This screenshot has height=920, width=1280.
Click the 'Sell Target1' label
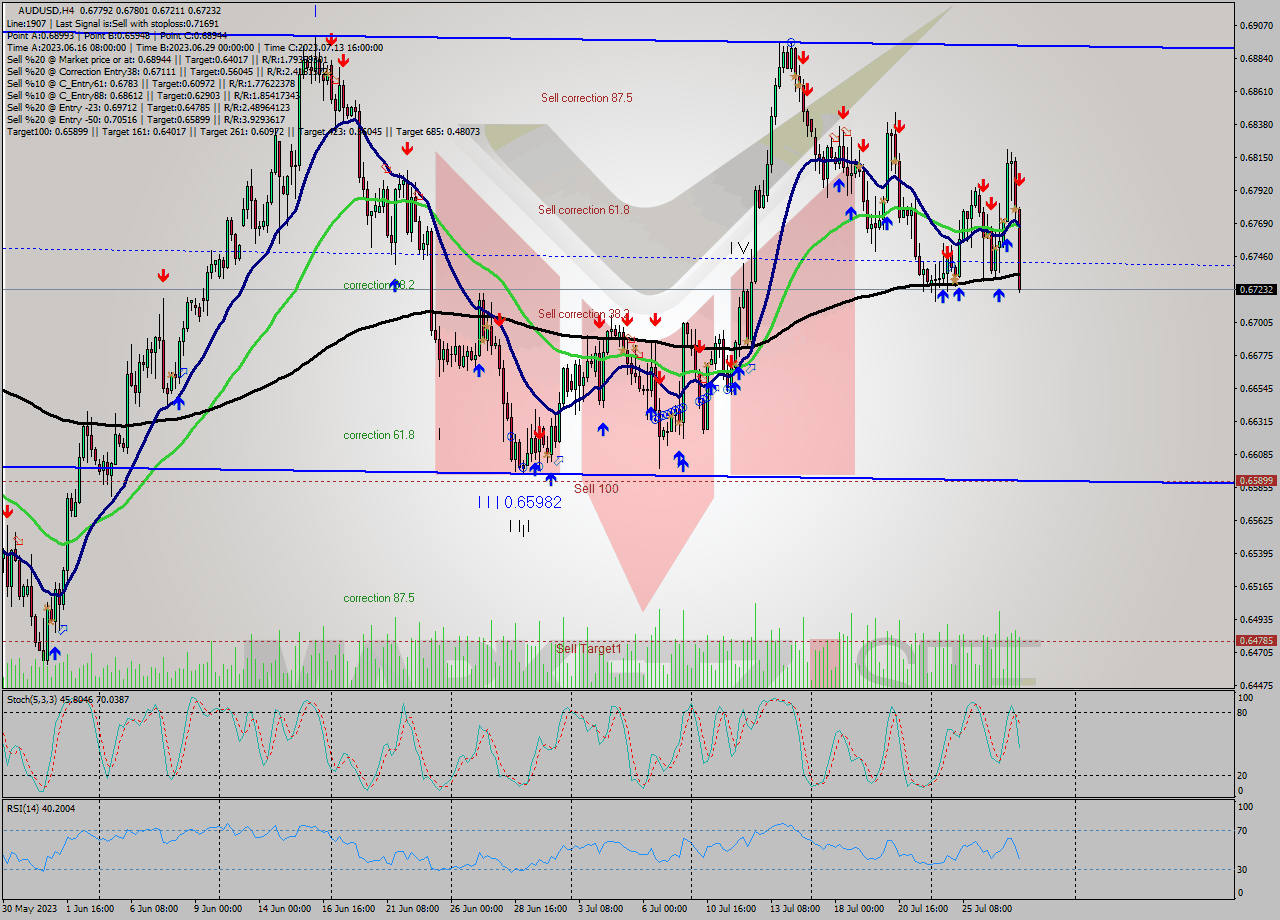point(588,648)
